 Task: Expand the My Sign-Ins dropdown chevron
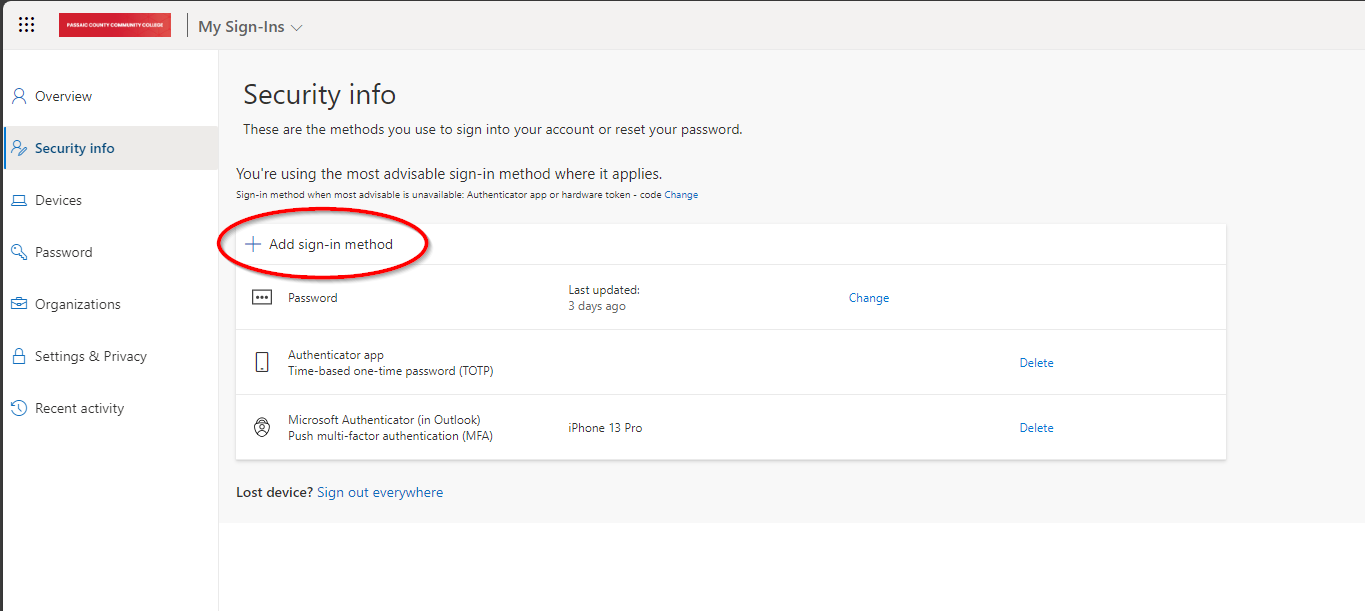[x=296, y=28]
